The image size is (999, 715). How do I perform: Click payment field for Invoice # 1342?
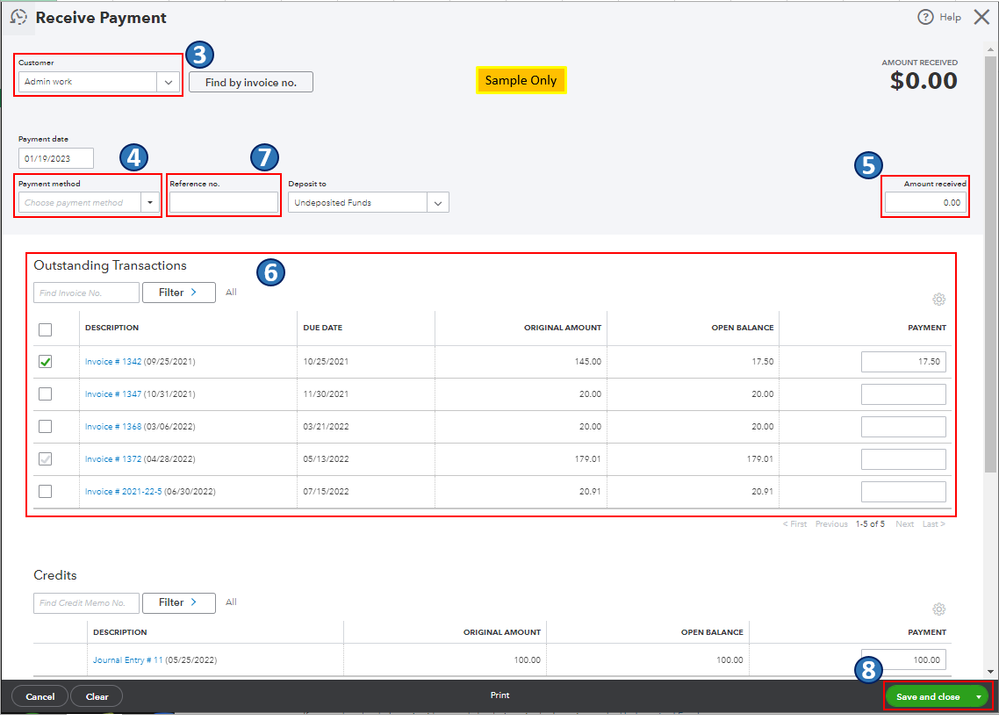pyautogui.click(x=903, y=361)
